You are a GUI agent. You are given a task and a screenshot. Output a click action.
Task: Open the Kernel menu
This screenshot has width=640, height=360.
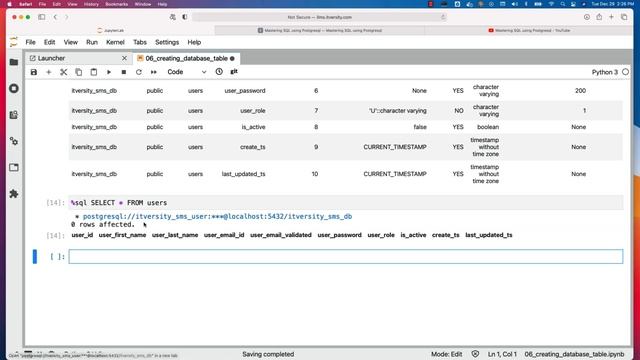coord(115,42)
